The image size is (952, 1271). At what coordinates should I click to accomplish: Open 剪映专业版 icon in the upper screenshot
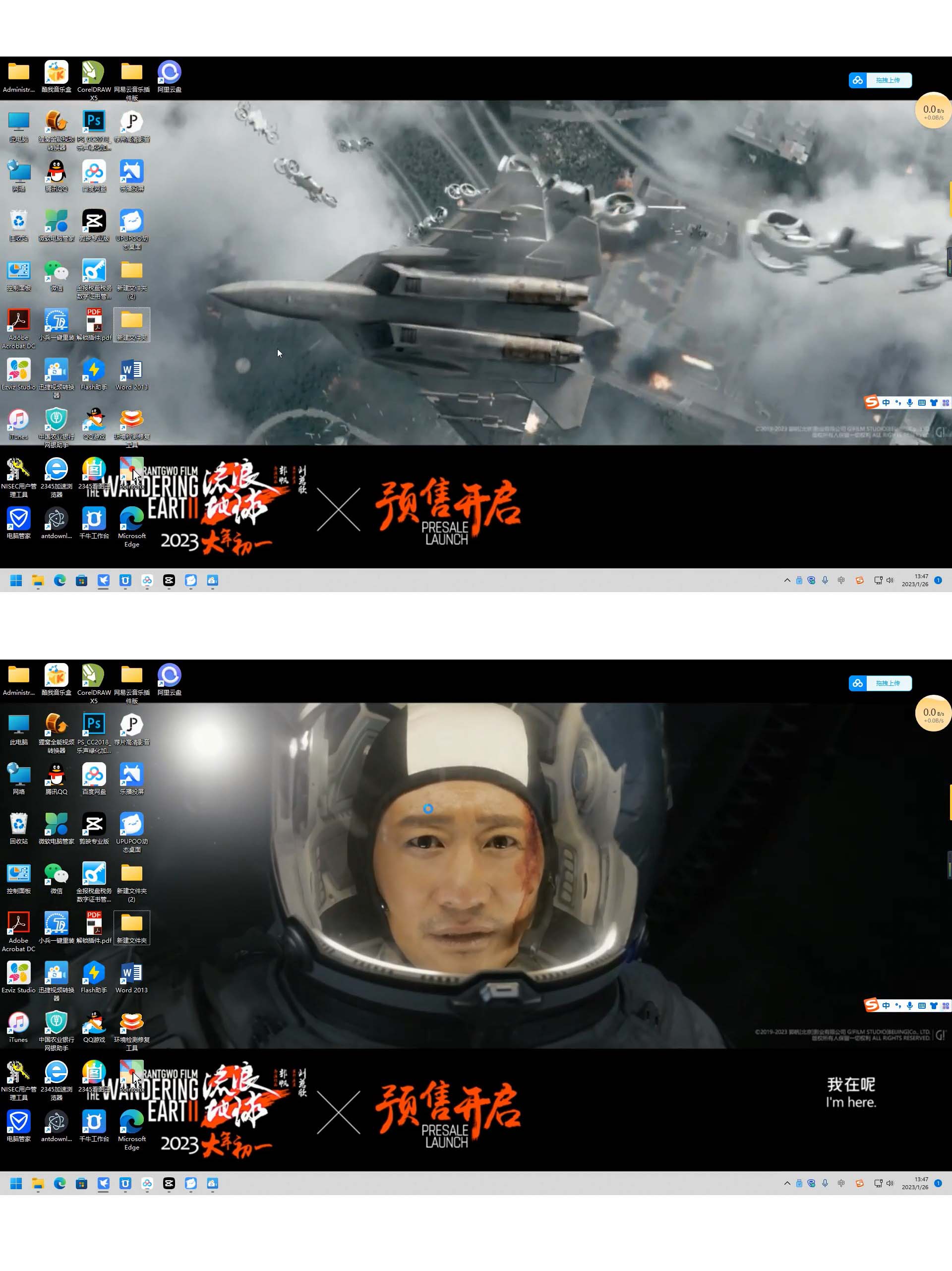pyautogui.click(x=94, y=225)
